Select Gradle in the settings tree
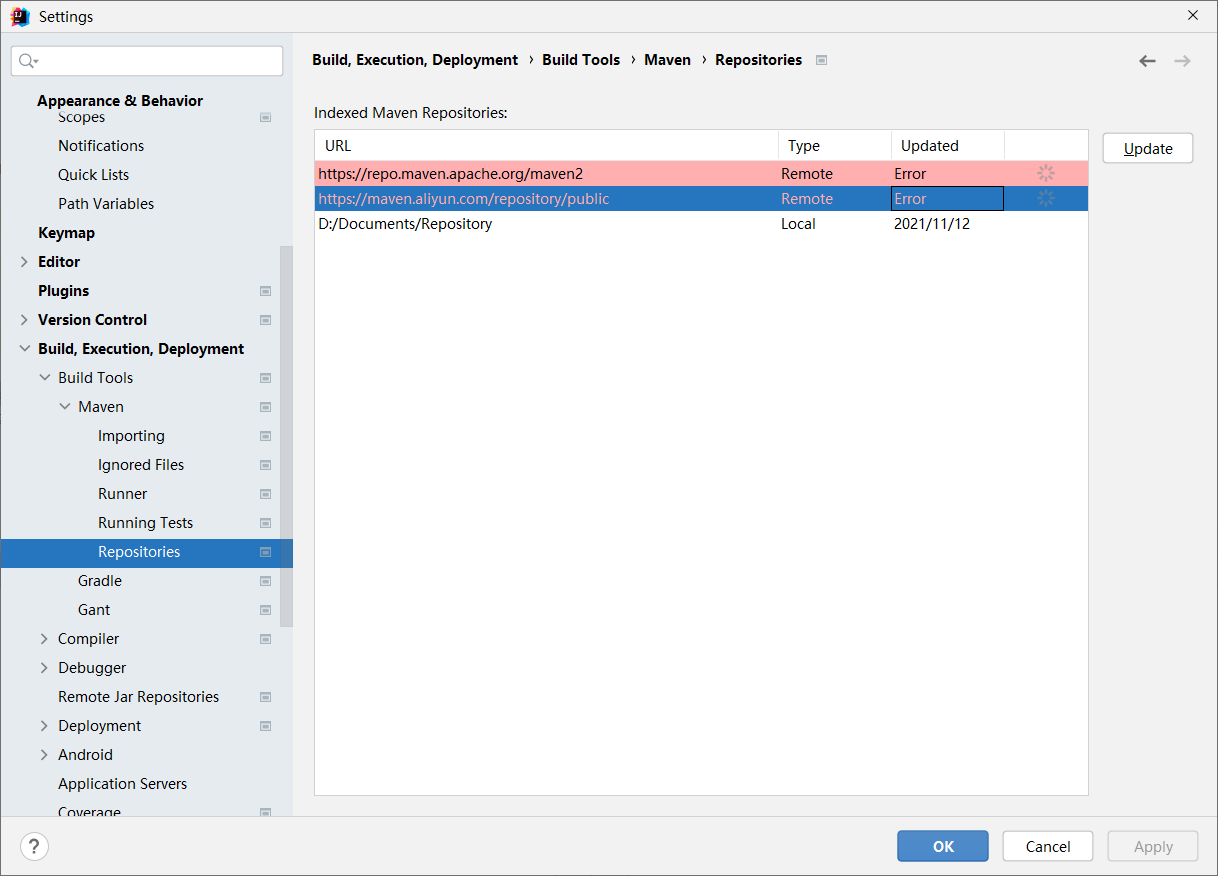This screenshot has height=876, width=1218. tap(100, 581)
